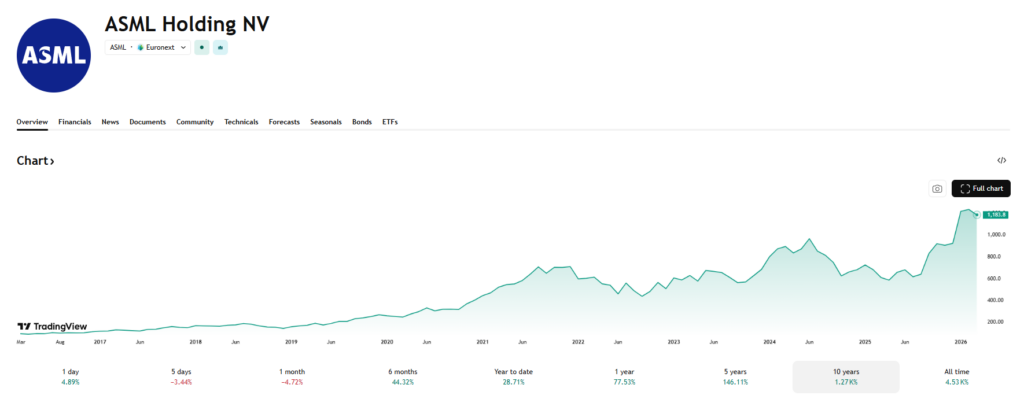1024x403 pixels.
Task: Switch chart to 6 months range
Action: pyautogui.click(x=404, y=377)
